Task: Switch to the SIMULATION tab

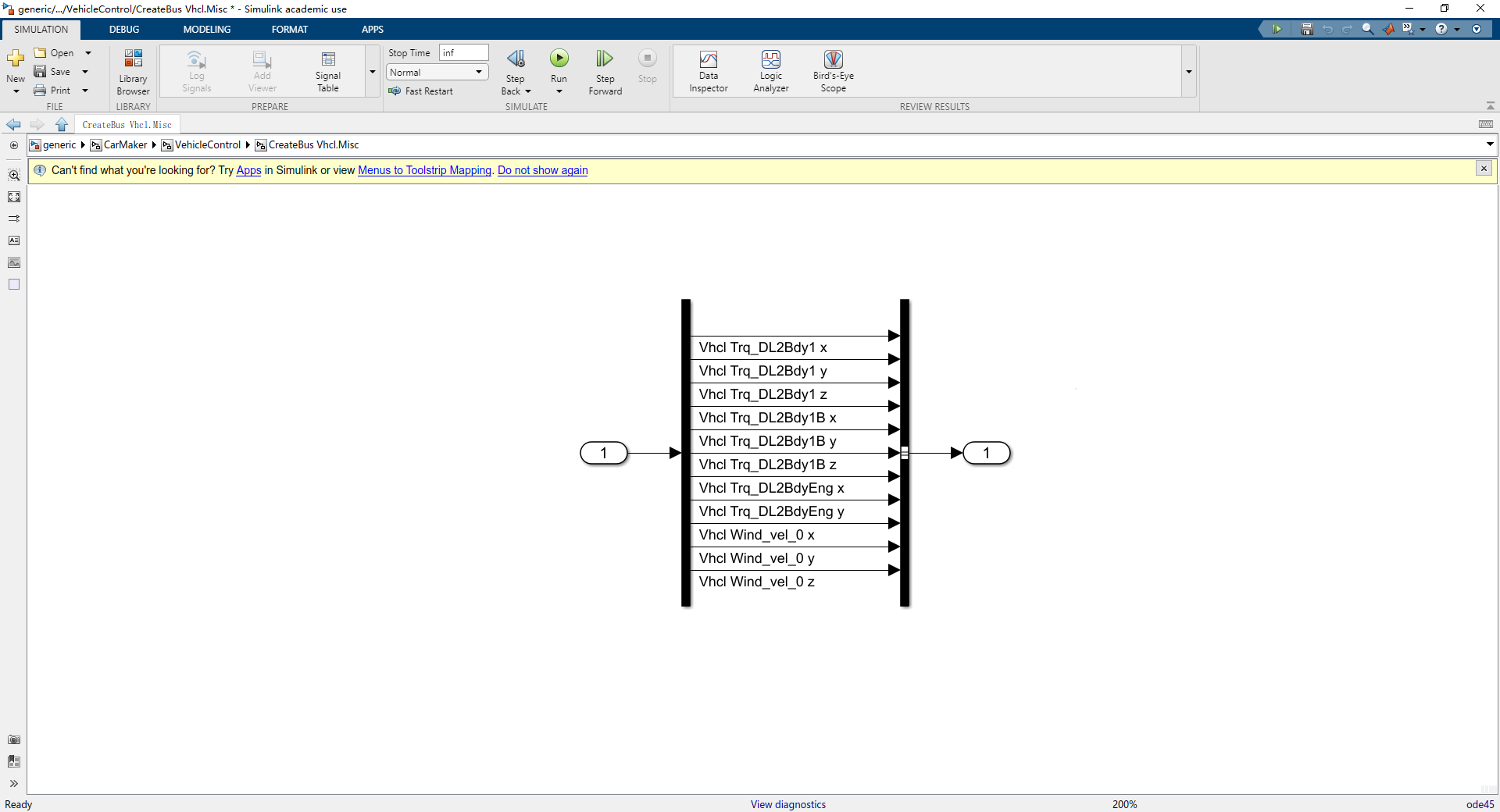Action: tap(41, 30)
